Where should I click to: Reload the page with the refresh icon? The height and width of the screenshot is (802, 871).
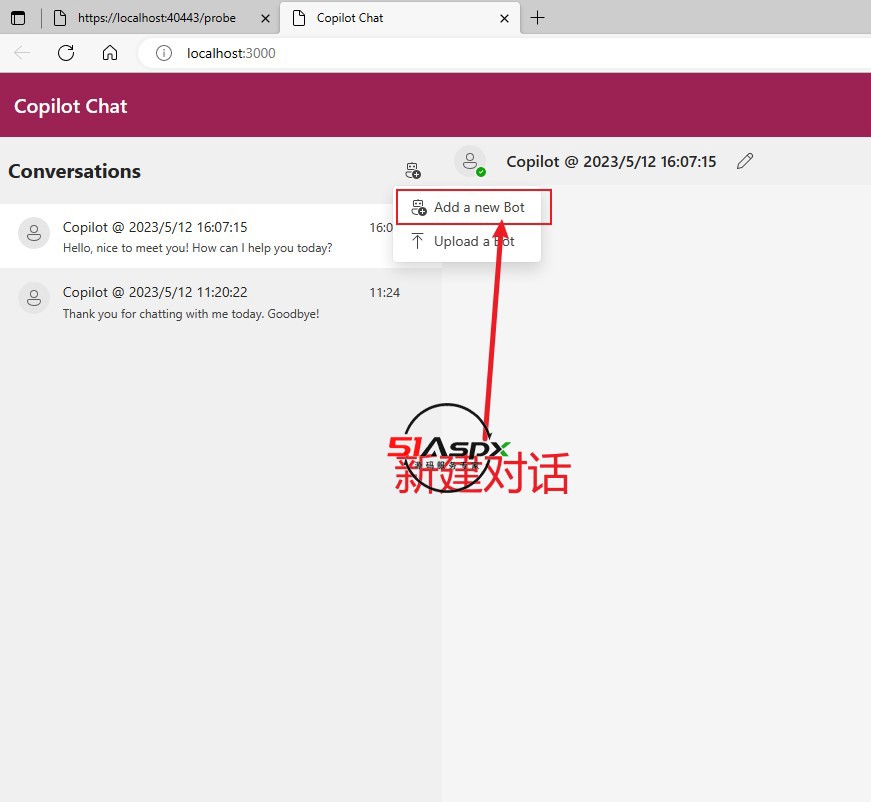[x=66, y=53]
